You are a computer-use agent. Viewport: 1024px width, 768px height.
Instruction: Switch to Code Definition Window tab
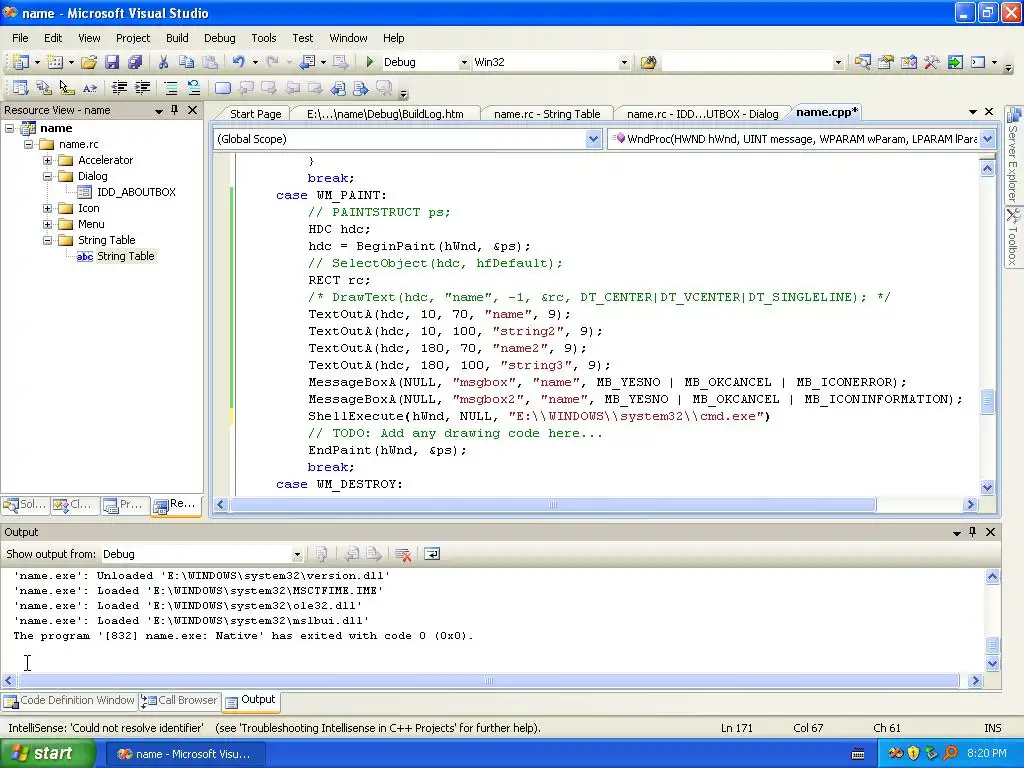(70, 700)
